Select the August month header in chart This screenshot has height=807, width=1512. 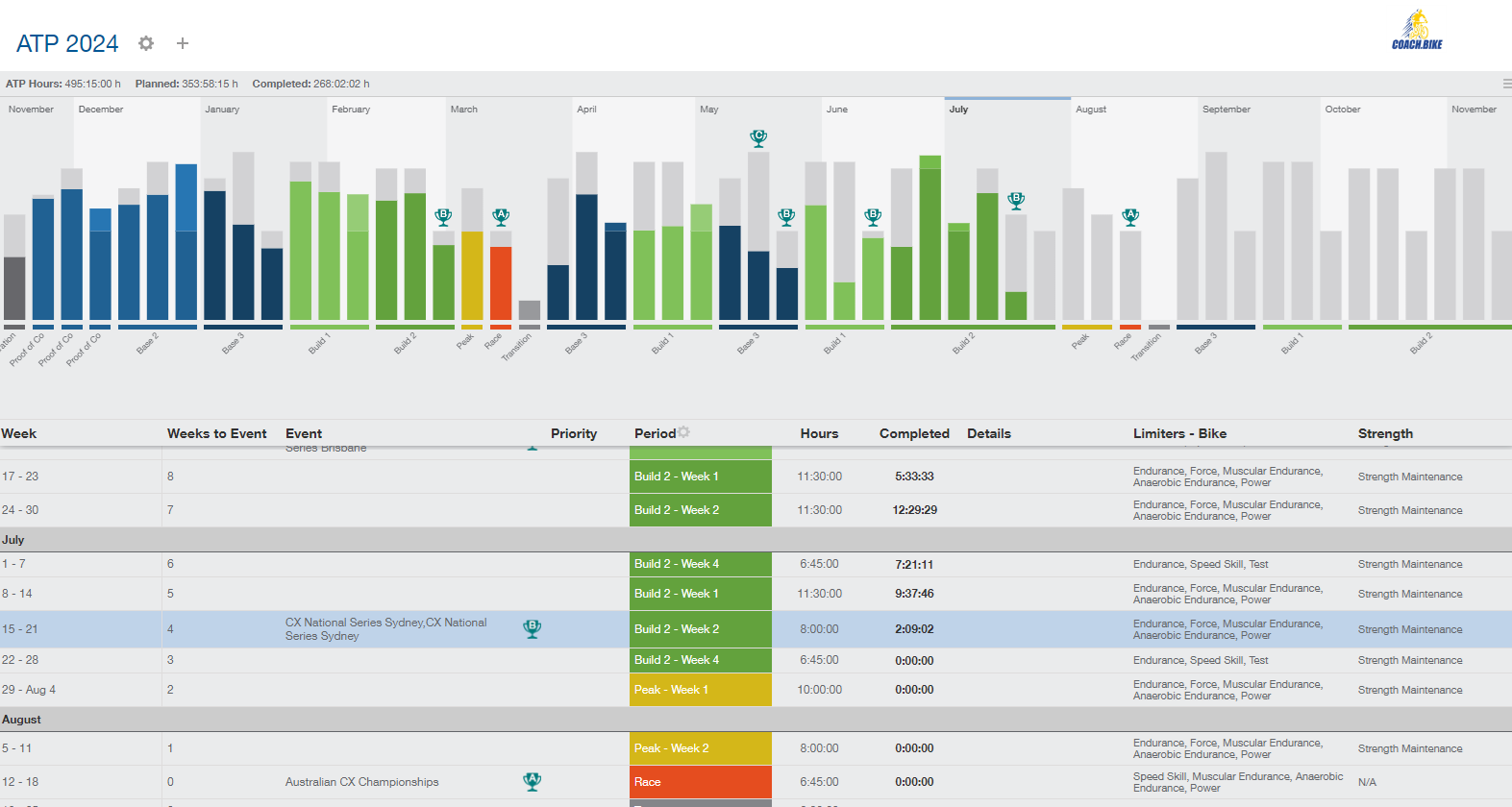tap(1091, 110)
